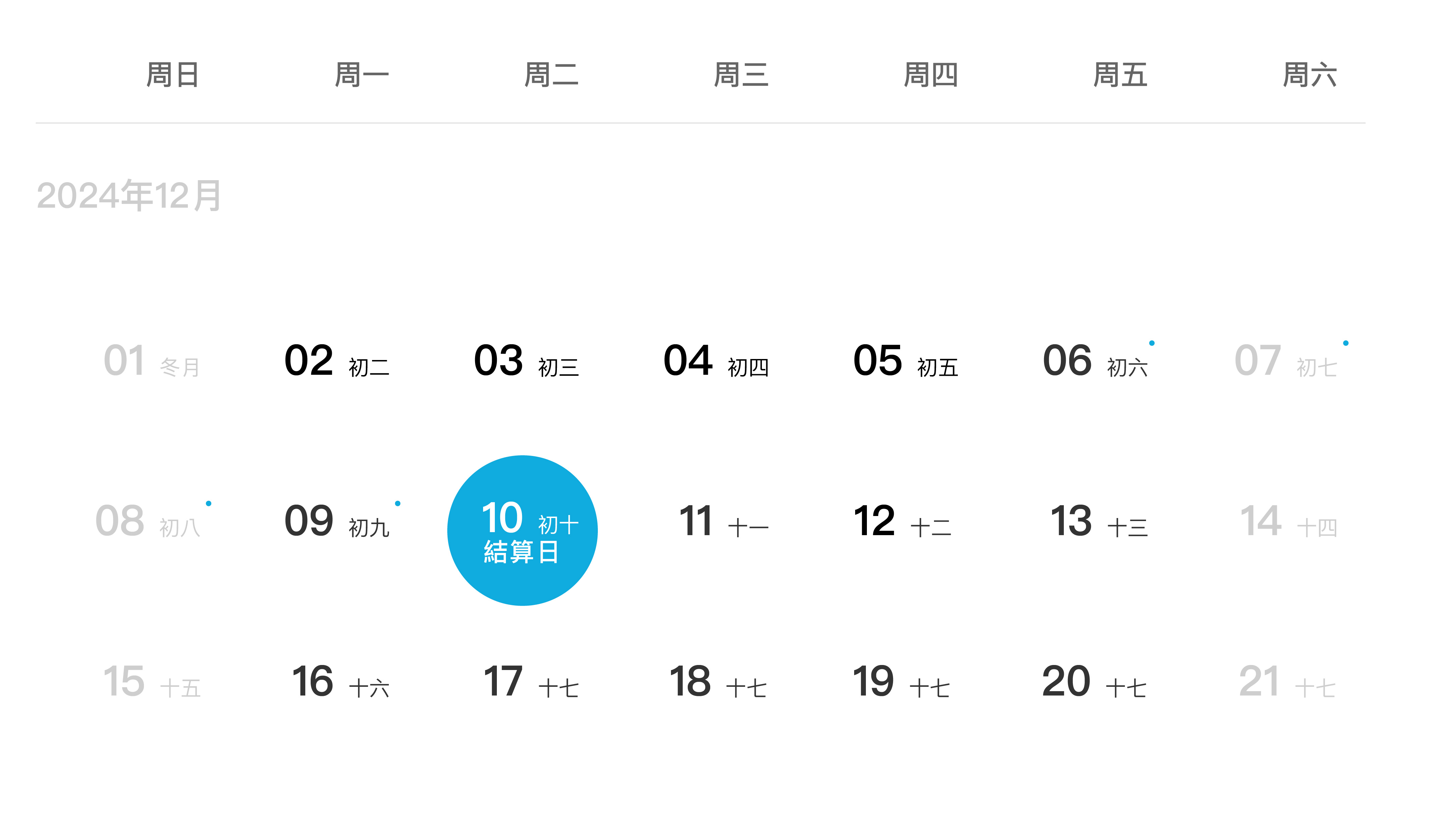Pick the date 03 初三

(526, 361)
